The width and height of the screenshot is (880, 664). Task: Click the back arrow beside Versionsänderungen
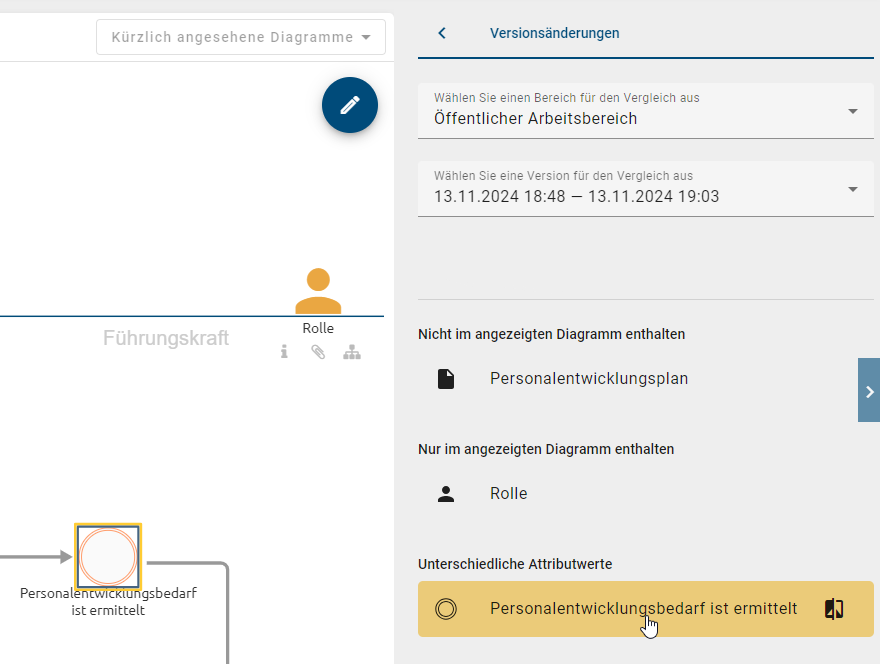point(441,32)
